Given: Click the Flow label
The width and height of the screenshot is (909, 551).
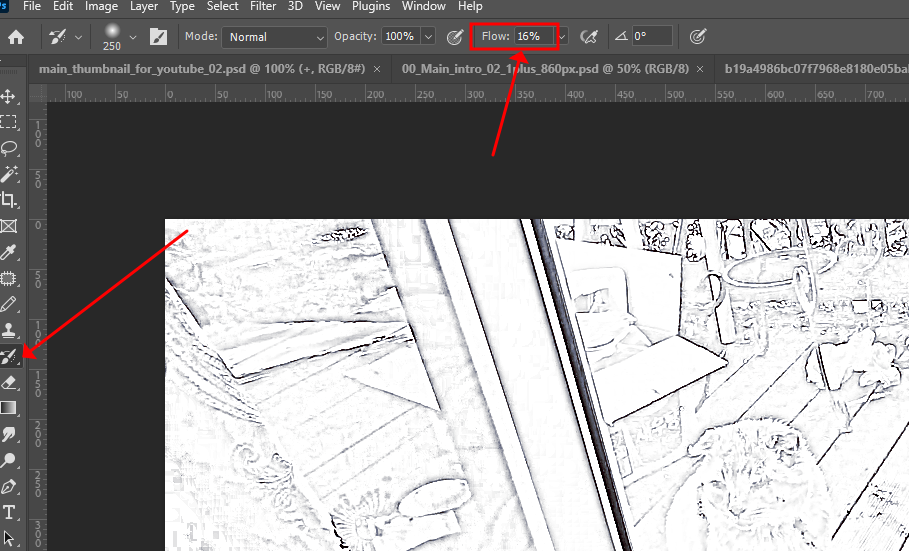Looking at the screenshot, I should click(496, 36).
